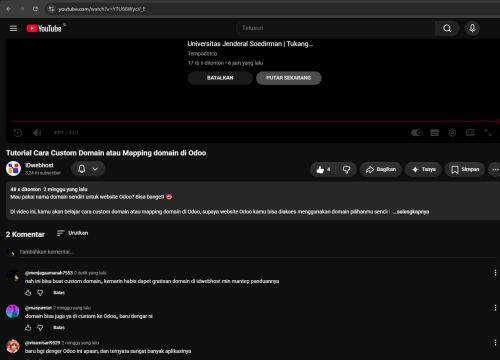Click browser forward arrow
Image resolution: width=500 pixels, height=360 pixels.
(x=22, y=9)
